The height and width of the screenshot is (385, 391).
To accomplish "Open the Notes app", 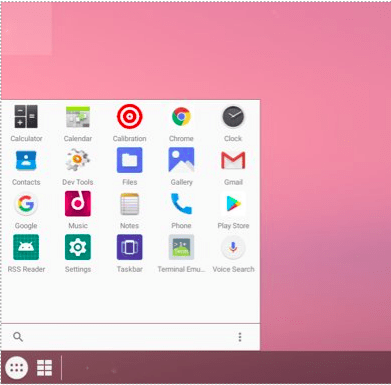I will coord(130,204).
